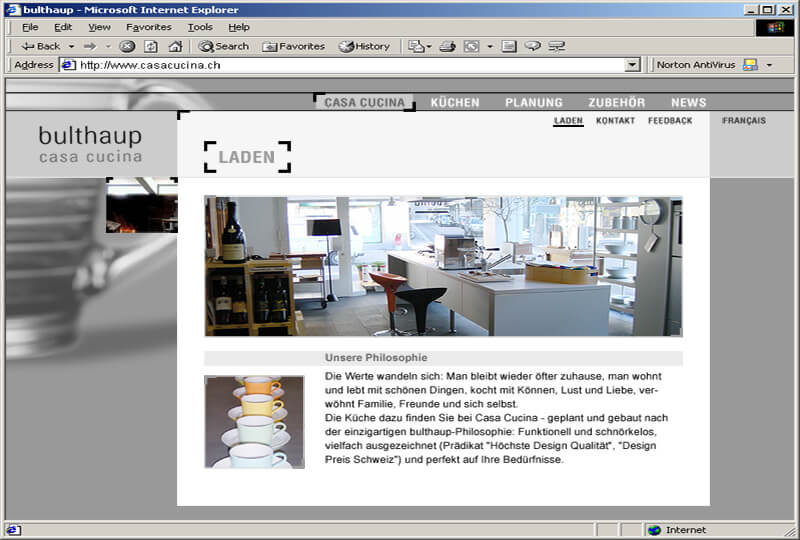Go to the KÜCHEN section
800x540 pixels.
(455, 103)
